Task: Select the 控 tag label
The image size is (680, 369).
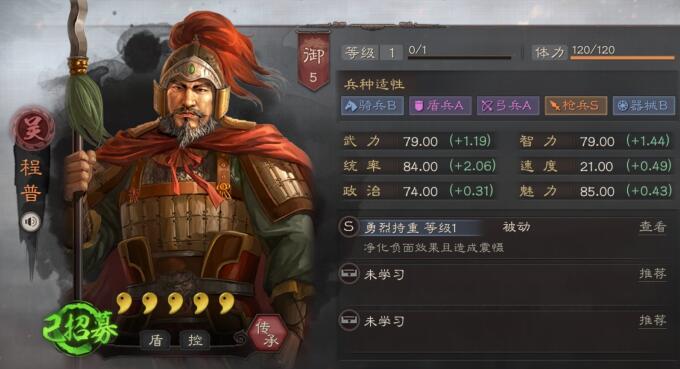Action: [195, 340]
